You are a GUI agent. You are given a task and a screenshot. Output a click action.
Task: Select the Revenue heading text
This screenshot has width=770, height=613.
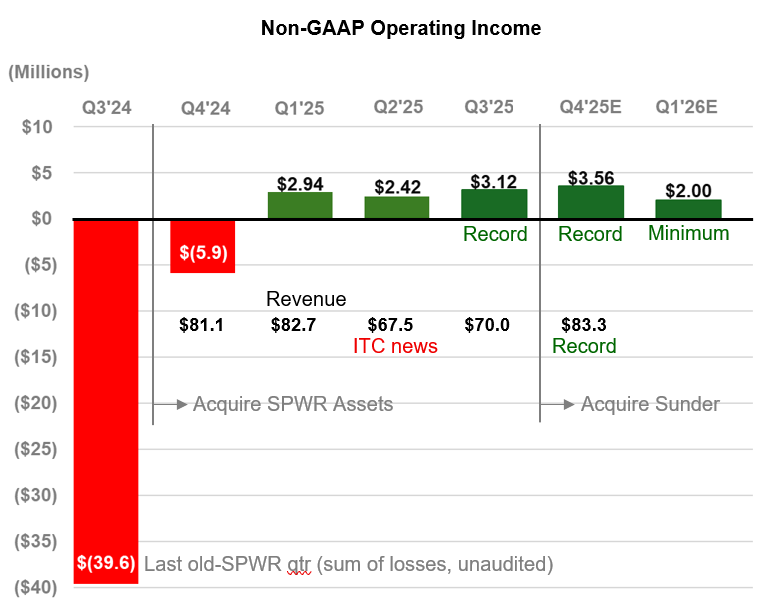(x=306, y=299)
